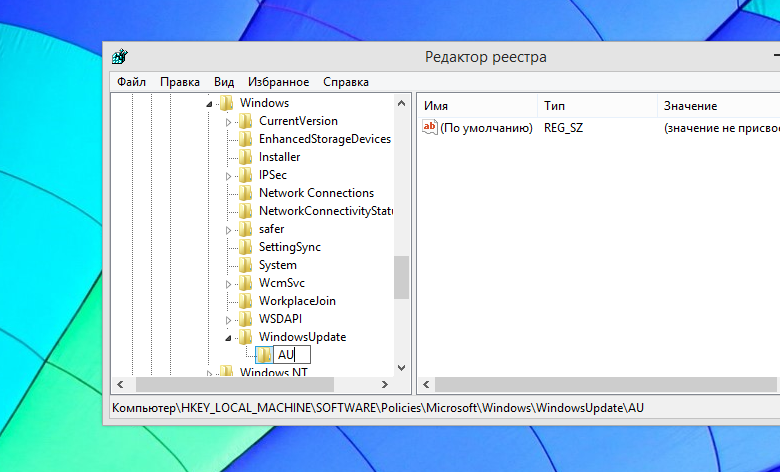This screenshot has height=472, width=780.
Task: Click the tree pane scroll right arrow
Action: click(x=385, y=384)
